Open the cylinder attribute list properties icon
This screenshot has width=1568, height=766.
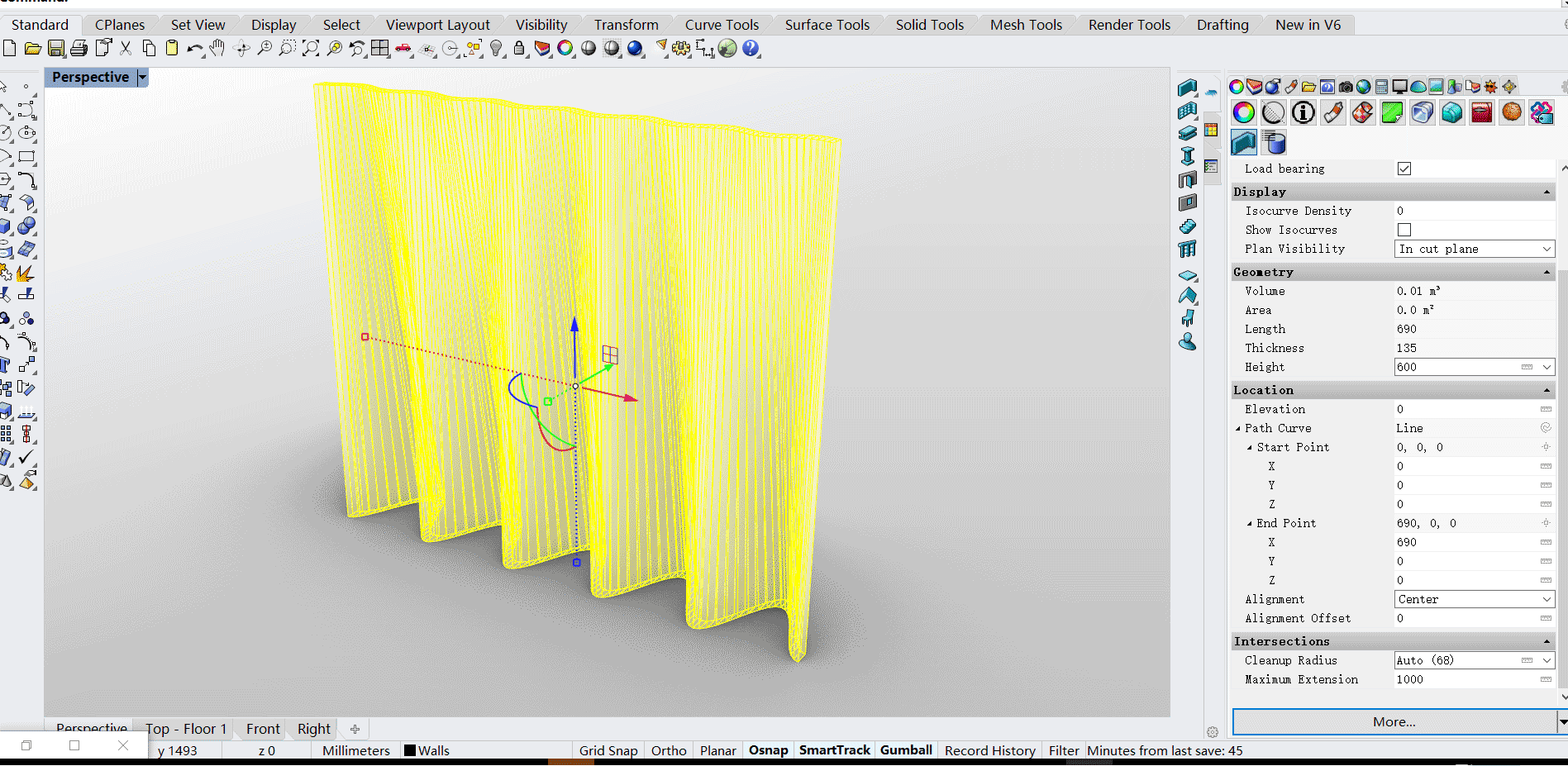1274,142
